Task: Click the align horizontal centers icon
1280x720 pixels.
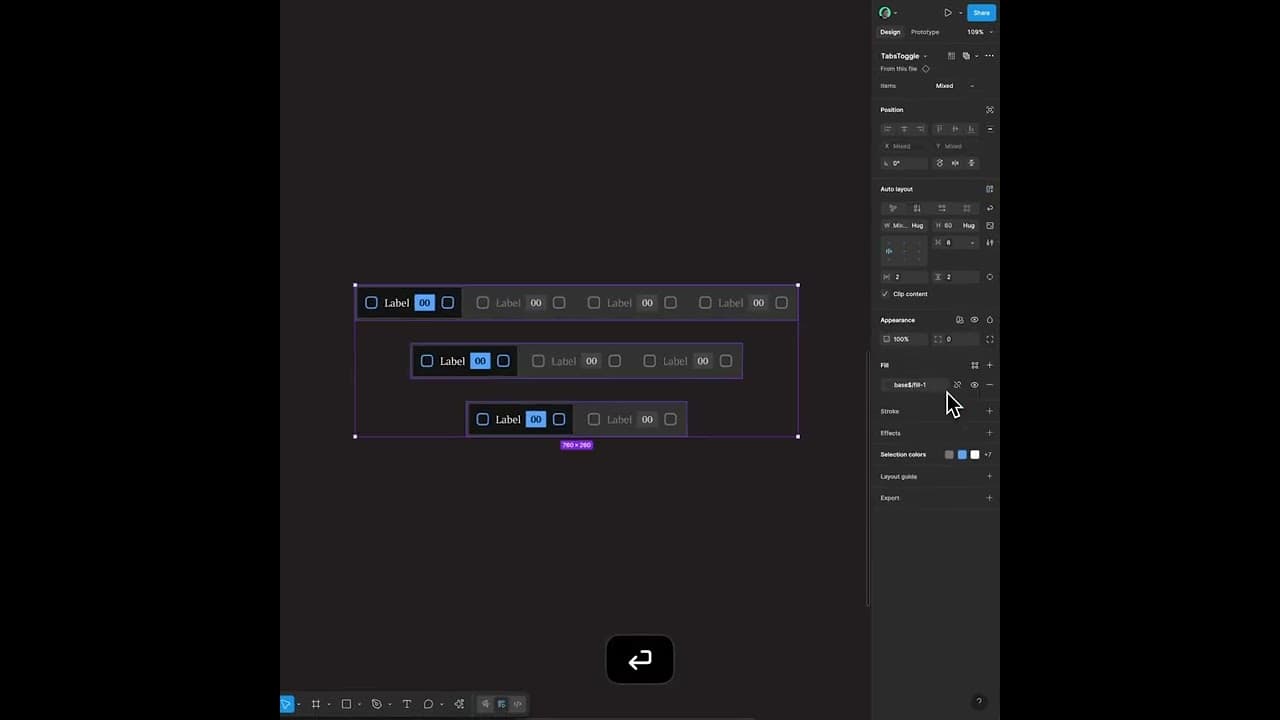Action: tap(904, 129)
